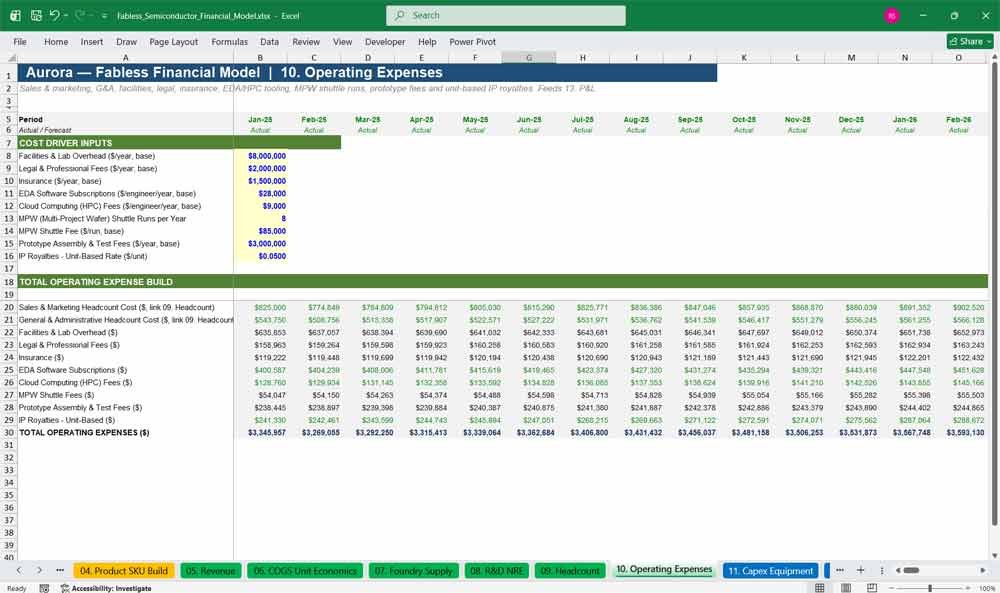Open the Power Pivot tab
Image resolution: width=1000 pixels, height=593 pixels.
473,41
